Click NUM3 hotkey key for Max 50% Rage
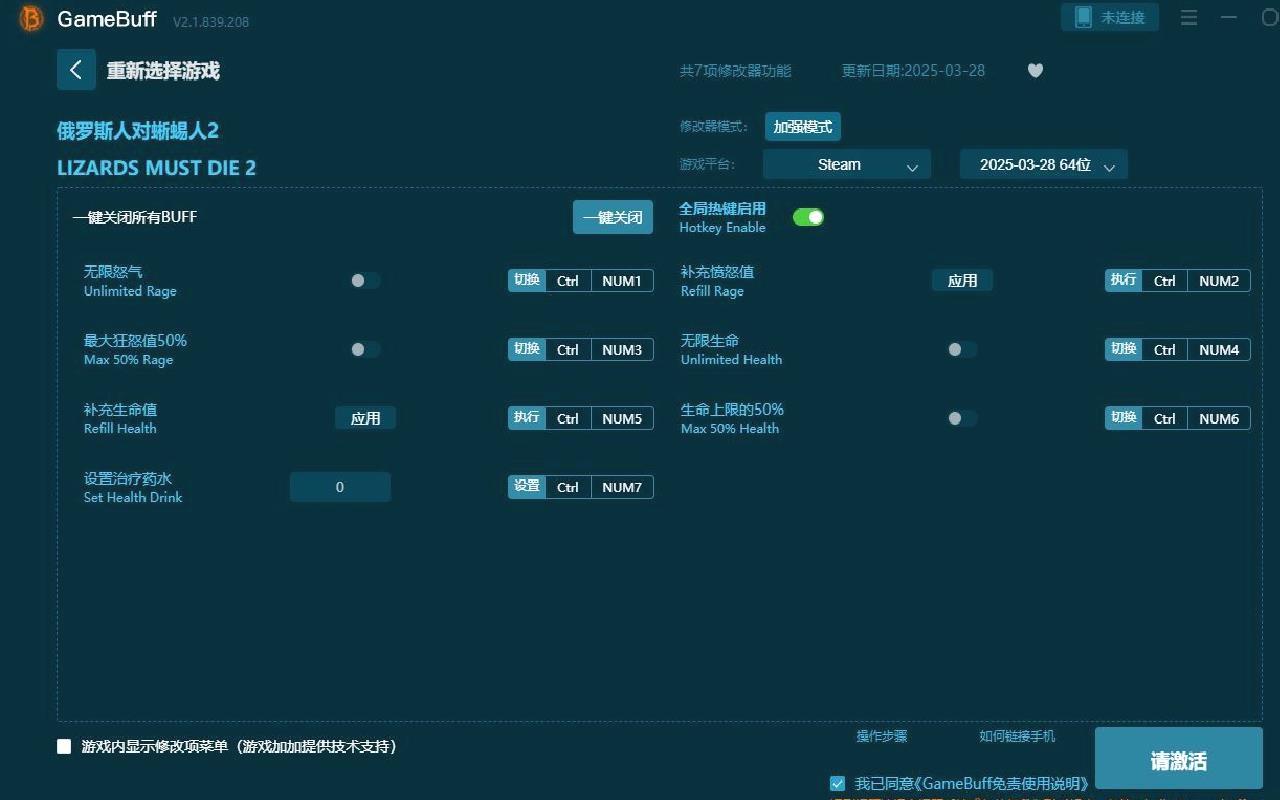This screenshot has height=800, width=1280. point(622,350)
